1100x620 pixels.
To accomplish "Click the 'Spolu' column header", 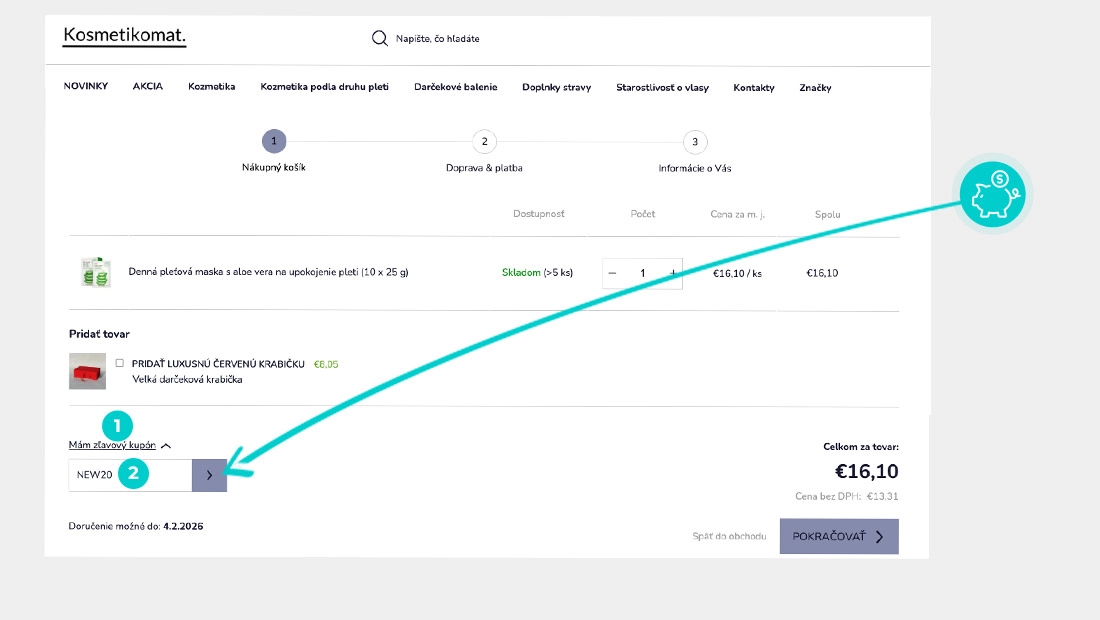I will point(828,215).
